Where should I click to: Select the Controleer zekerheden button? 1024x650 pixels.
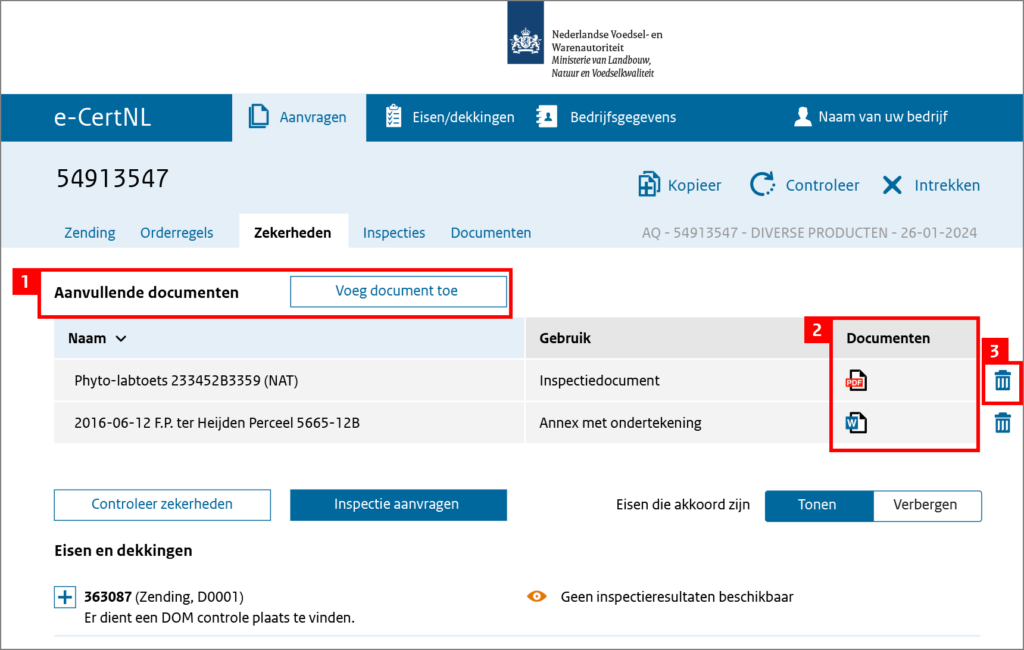pos(162,505)
